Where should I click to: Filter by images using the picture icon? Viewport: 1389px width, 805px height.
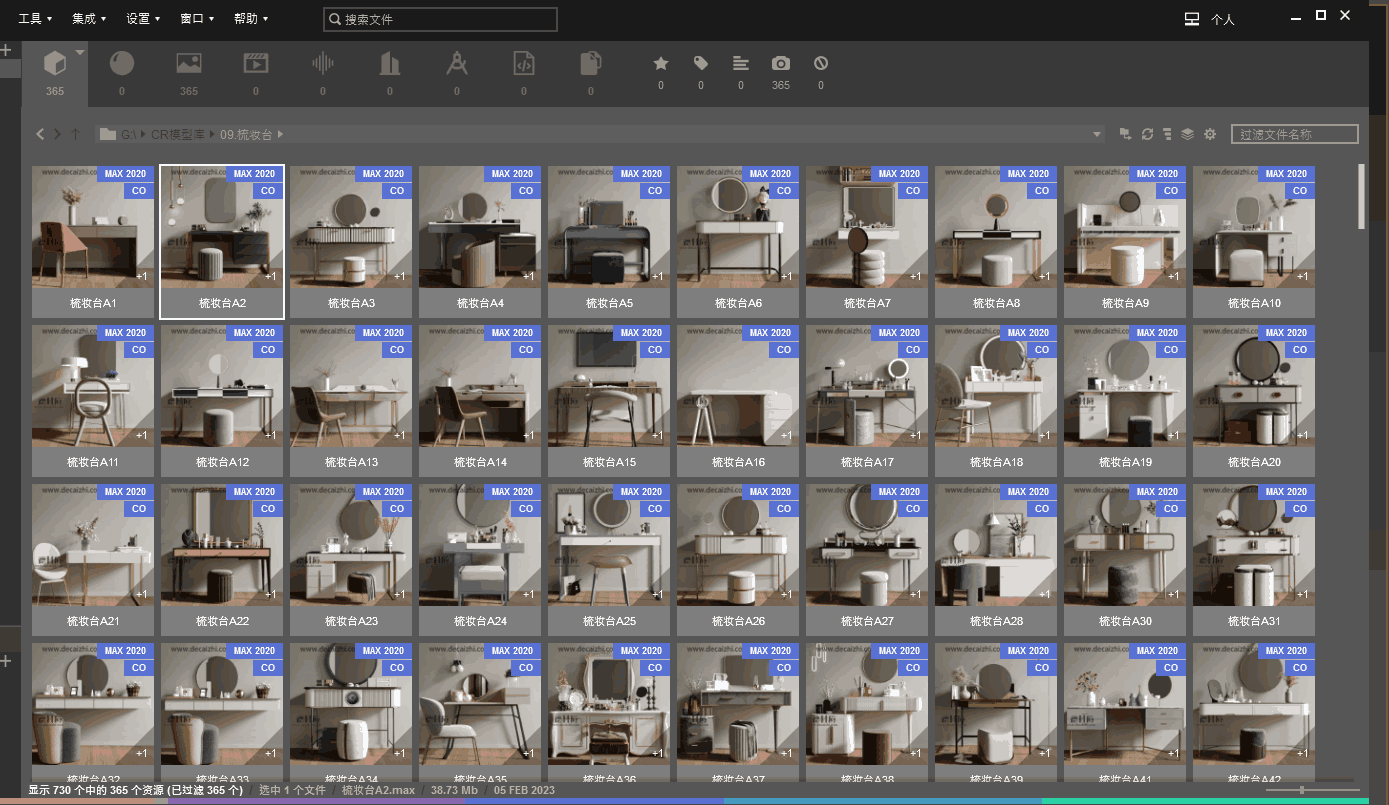tap(189, 63)
